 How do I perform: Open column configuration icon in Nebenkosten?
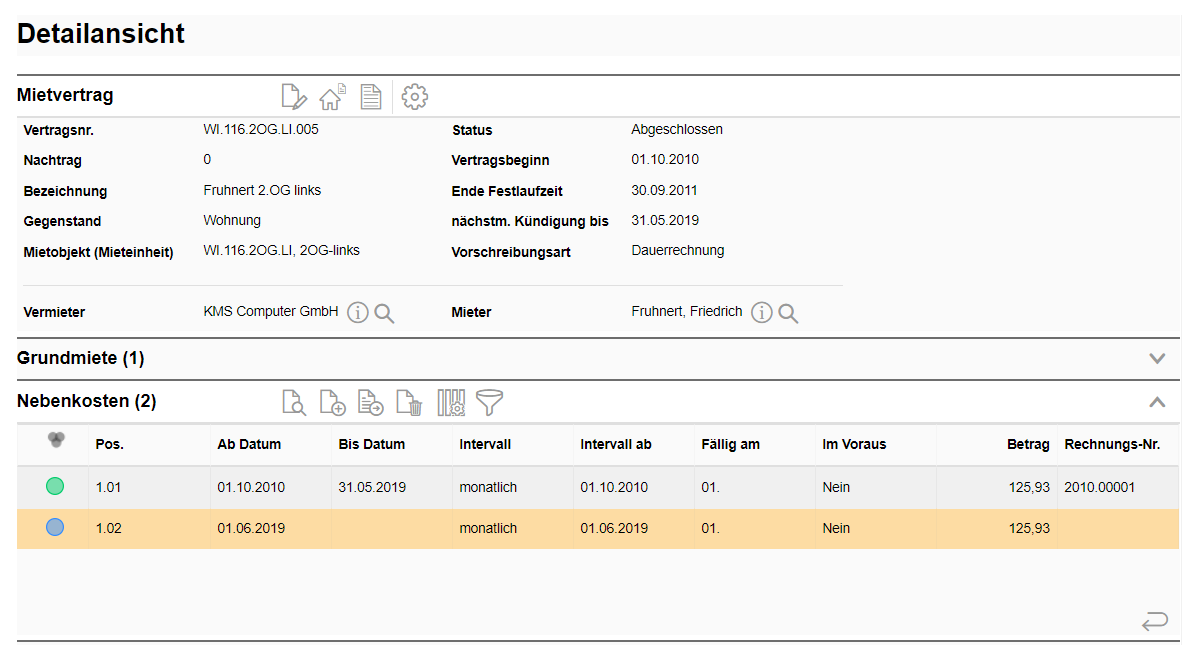point(451,403)
